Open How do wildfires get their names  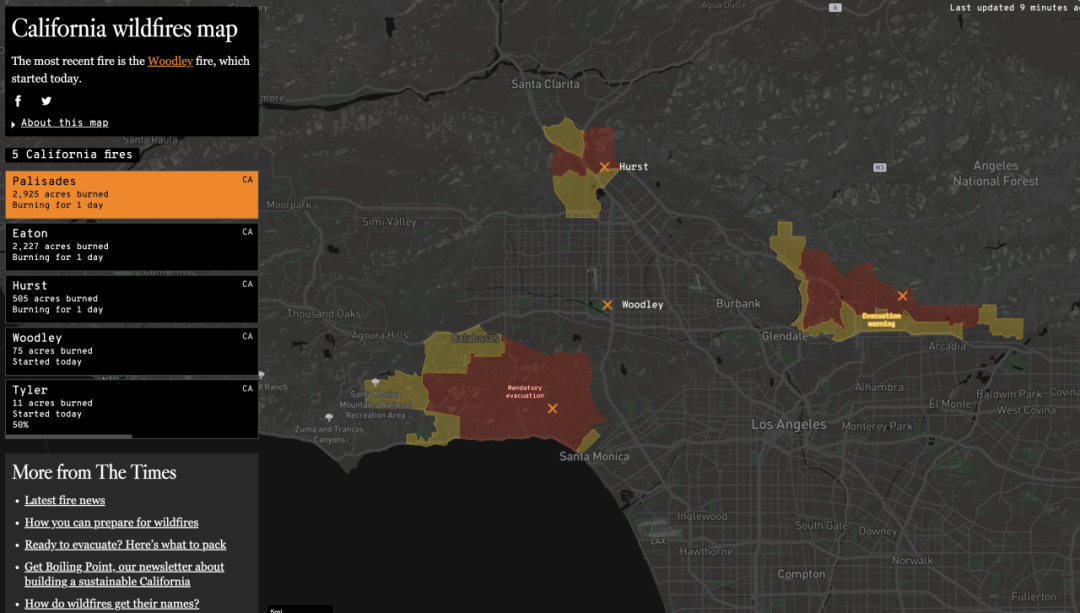click(x=112, y=603)
